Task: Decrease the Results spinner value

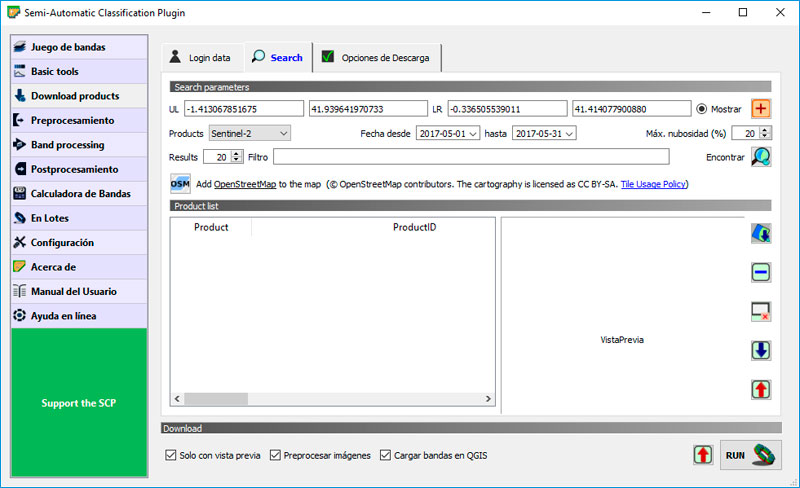Action: click(236, 160)
